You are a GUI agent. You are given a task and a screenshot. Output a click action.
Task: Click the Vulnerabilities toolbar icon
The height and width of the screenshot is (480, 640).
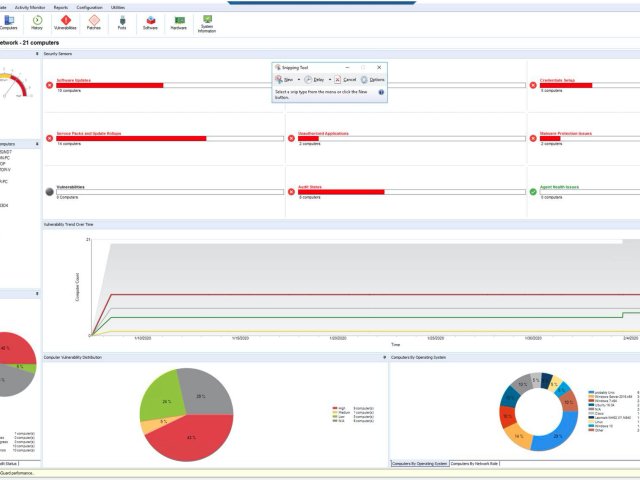(x=65, y=21)
